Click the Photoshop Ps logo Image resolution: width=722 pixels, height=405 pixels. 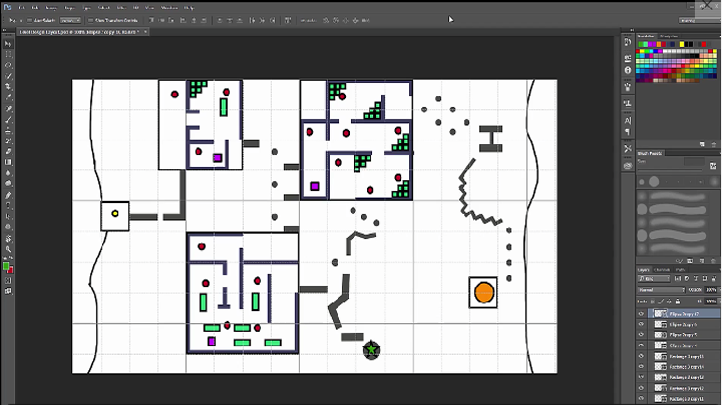tap(7, 7)
